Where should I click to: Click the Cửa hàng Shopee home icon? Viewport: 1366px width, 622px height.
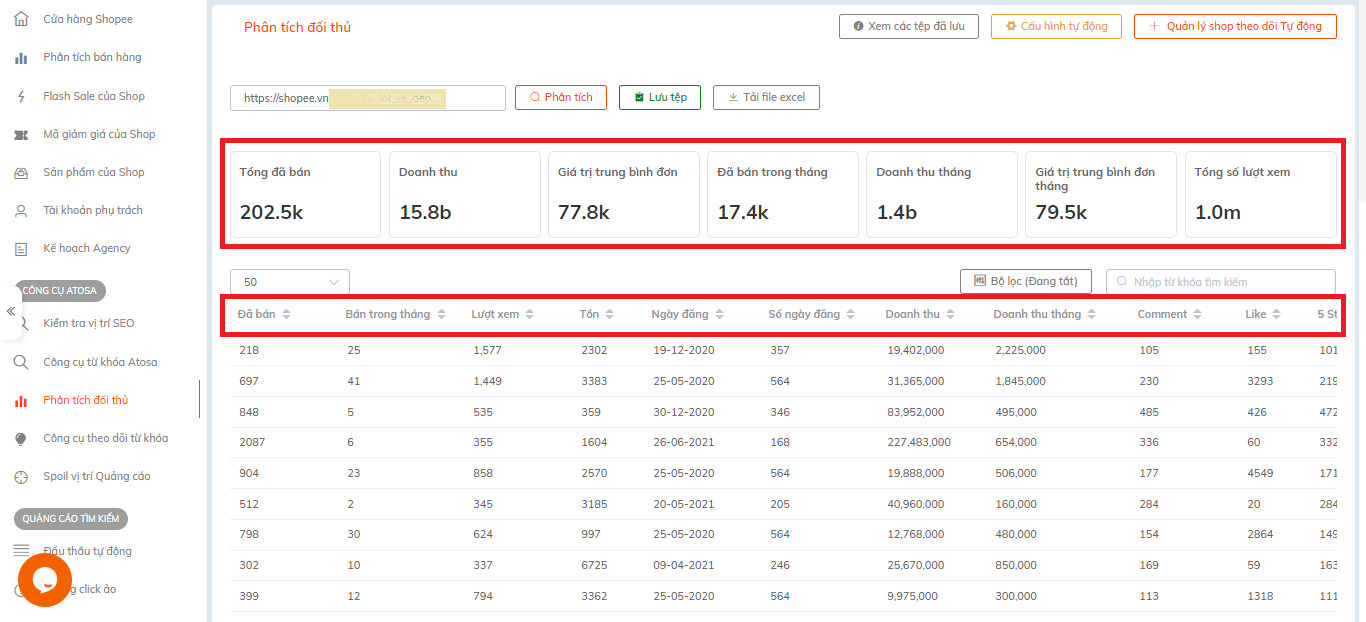(x=21, y=19)
